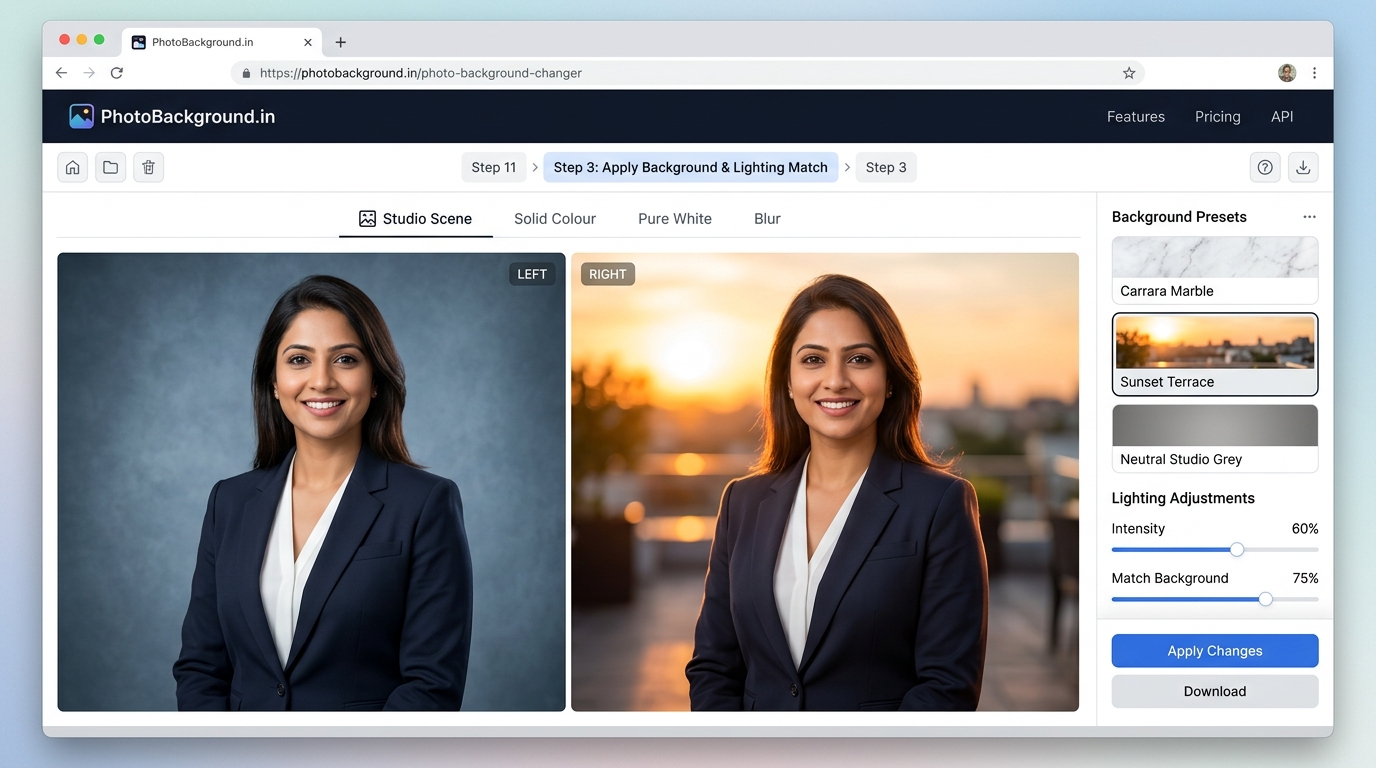Click the 60% Intensity value
The image size is (1376, 768).
tap(1305, 528)
